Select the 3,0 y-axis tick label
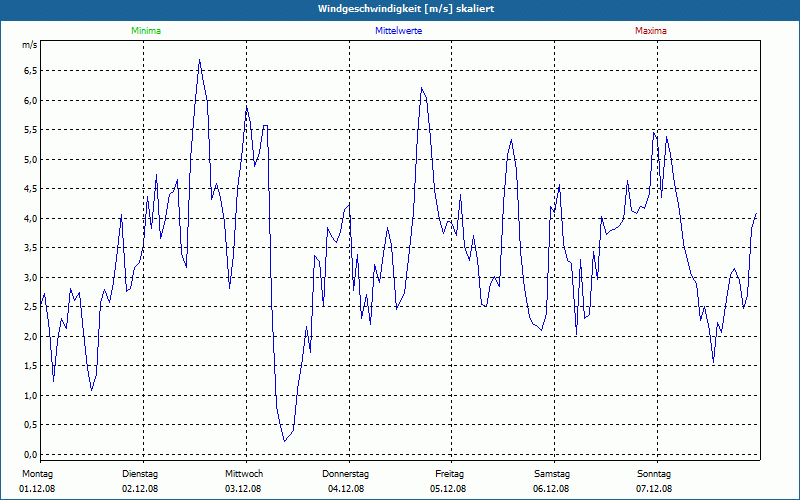The image size is (800, 500). pos(30,278)
